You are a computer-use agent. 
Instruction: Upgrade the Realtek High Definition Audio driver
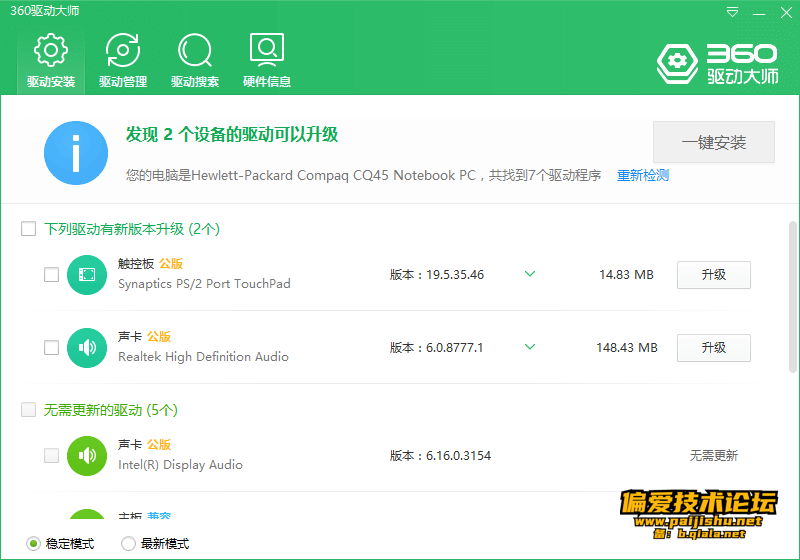pos(714,348)
